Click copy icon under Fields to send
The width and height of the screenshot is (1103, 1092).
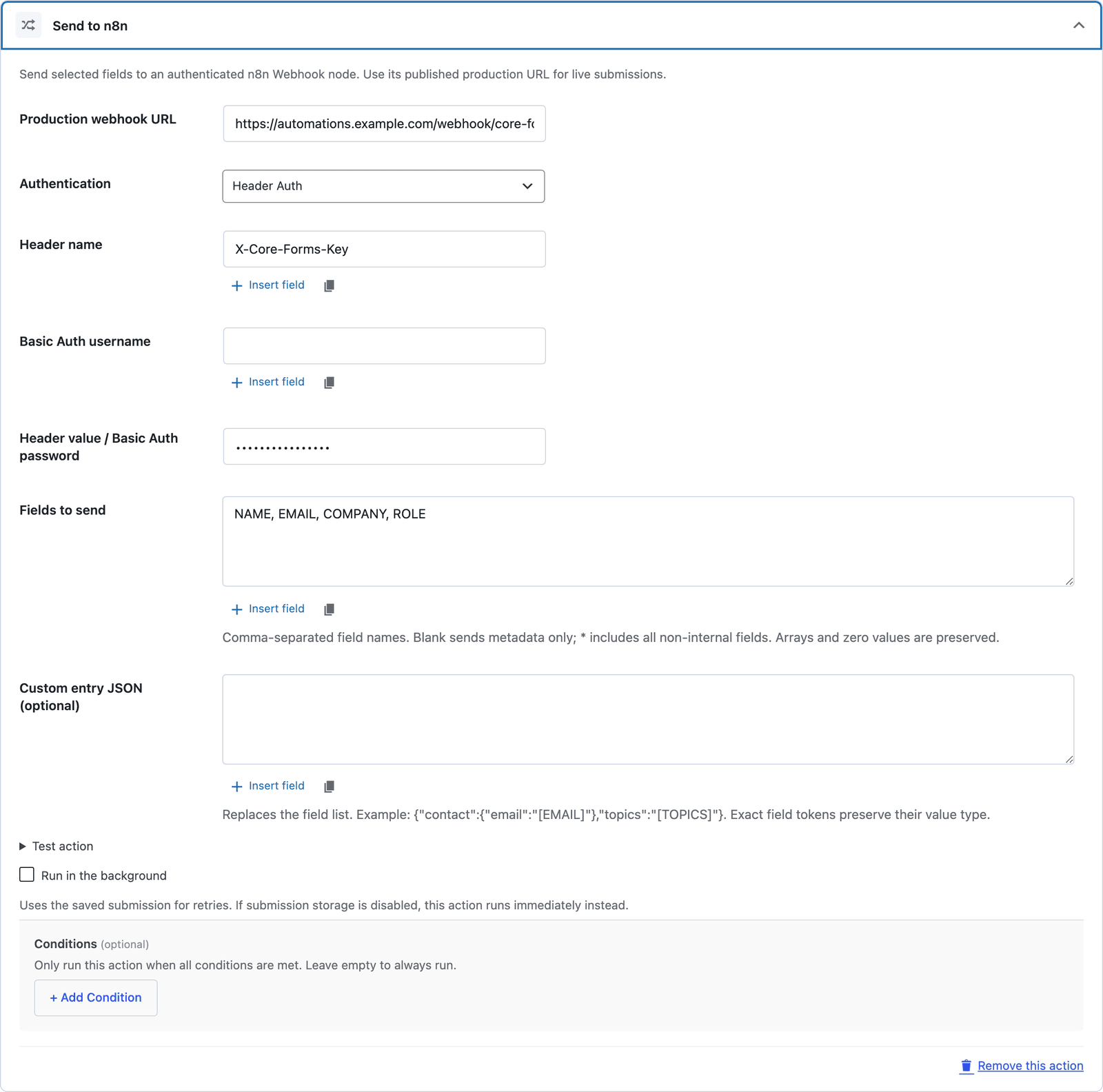(x=330, y=609)
